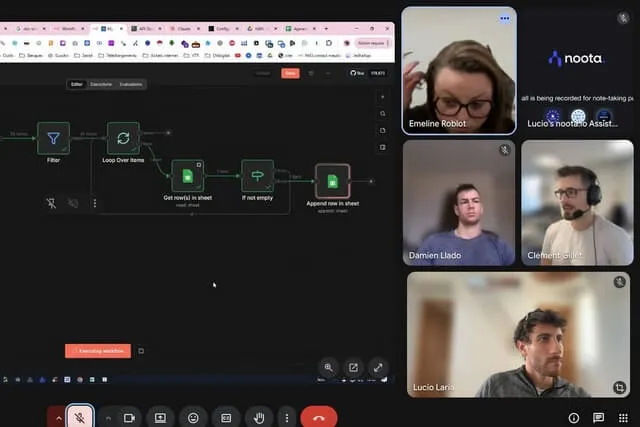The width and height of the screenshot is (640, 427).
Task: Open the node options three-dot menu
Action: click(95, 203)
